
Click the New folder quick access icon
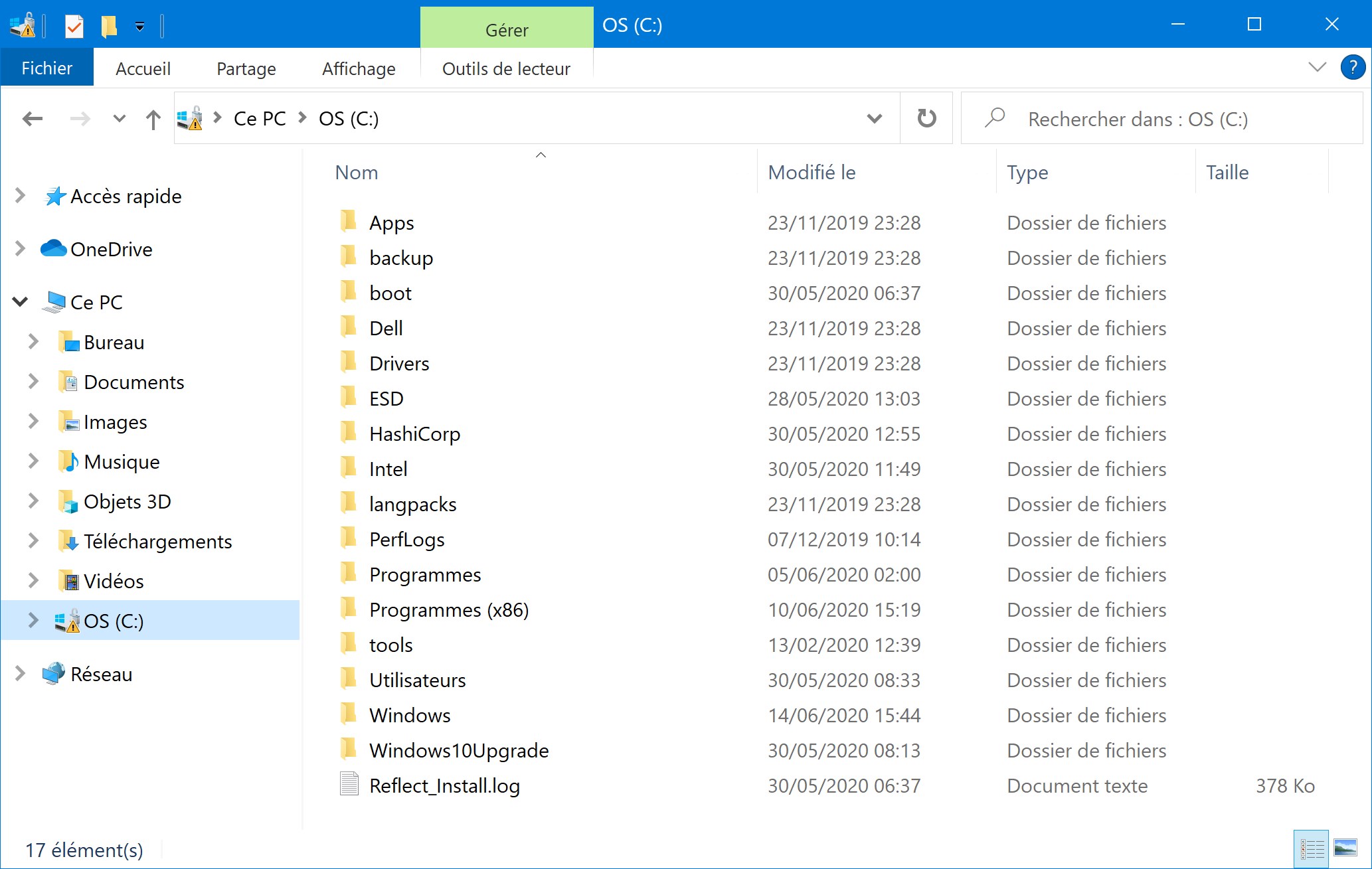[x=109, y=27]
